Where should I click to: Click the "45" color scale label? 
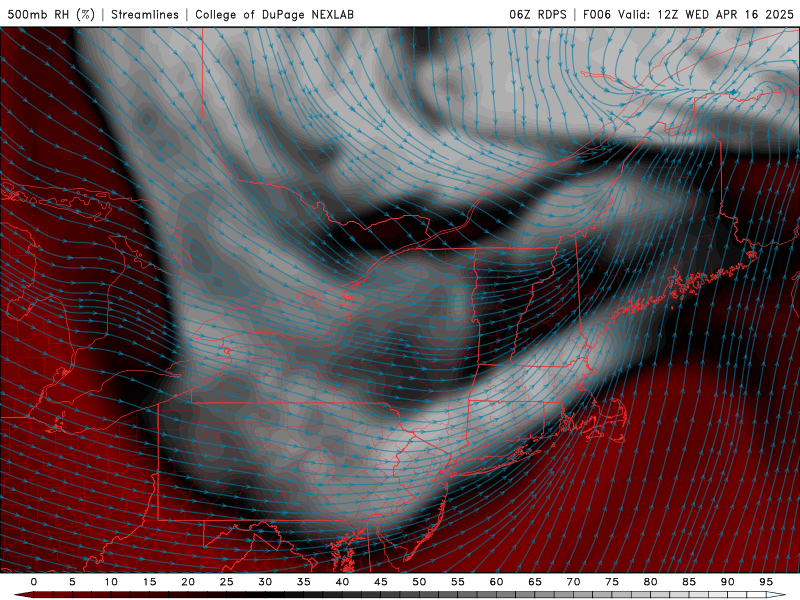coord(381,582)
